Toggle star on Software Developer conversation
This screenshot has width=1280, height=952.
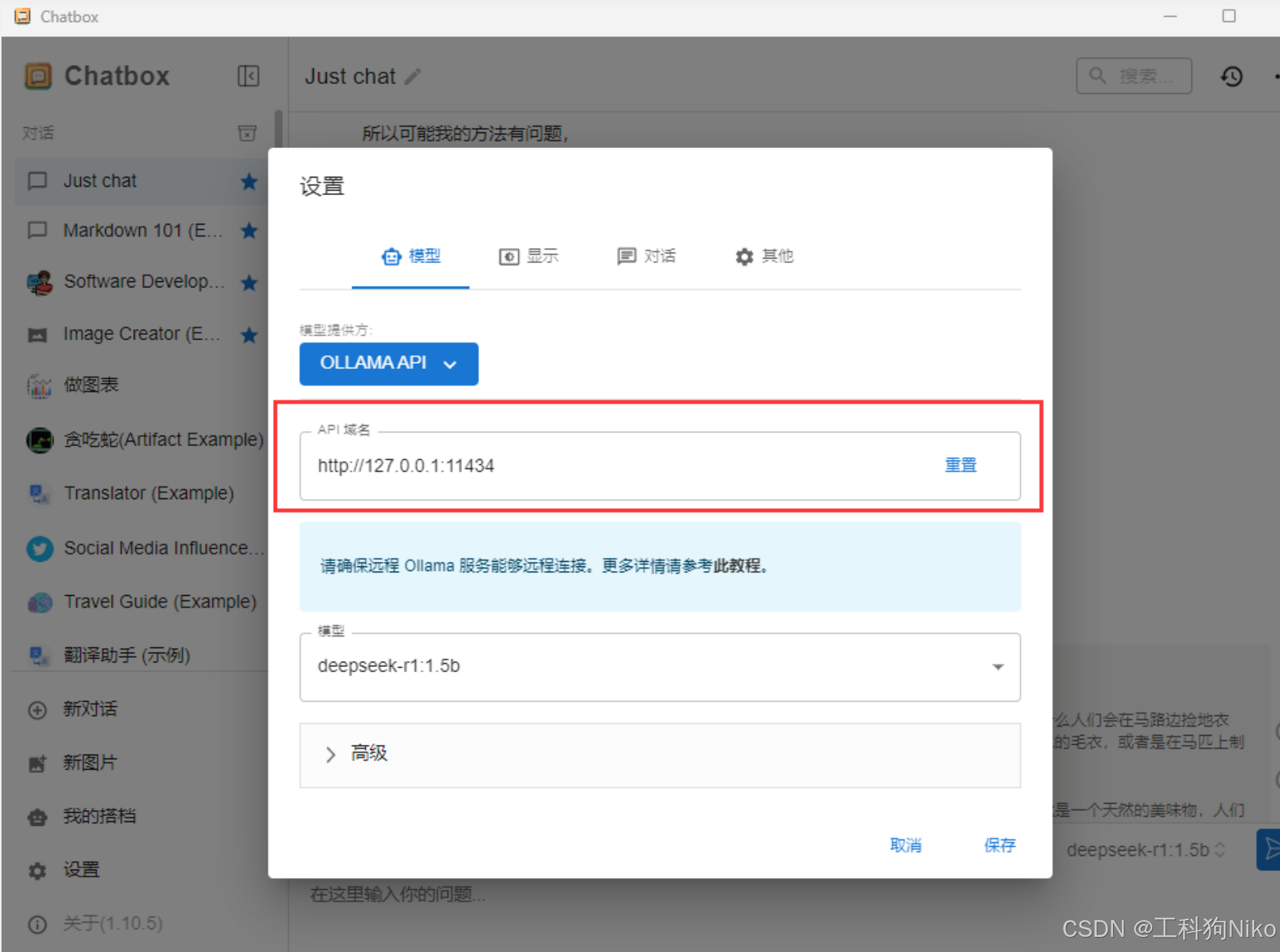point(249,283)
